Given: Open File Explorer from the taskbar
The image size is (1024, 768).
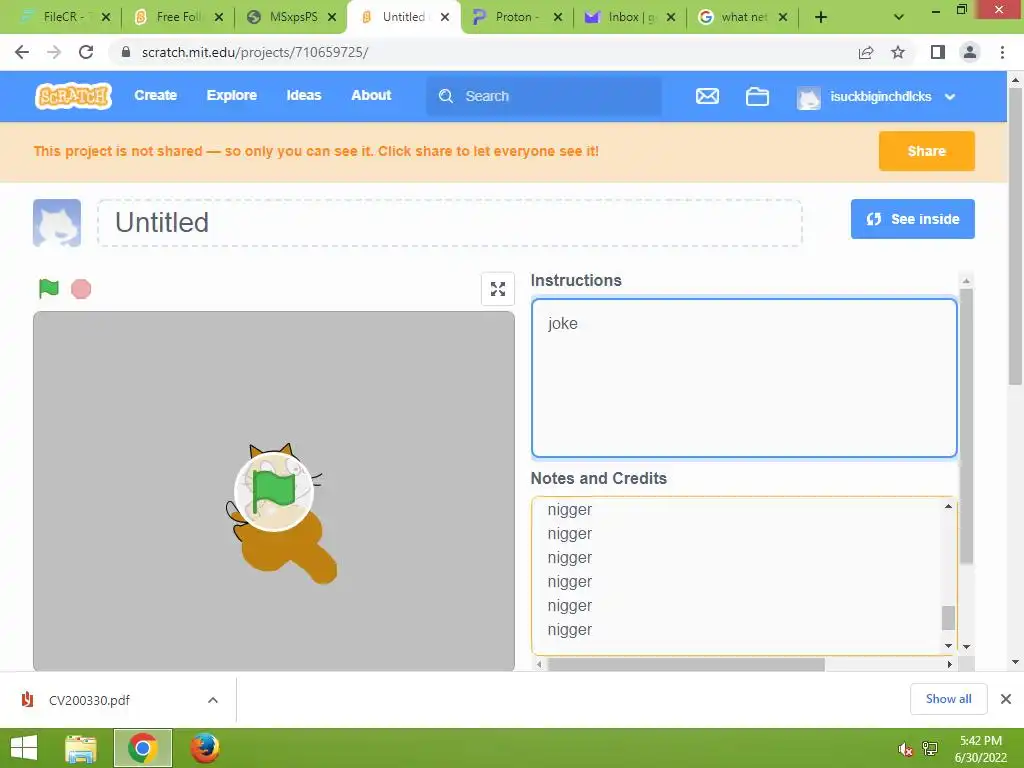Looking at the screenshot, I should (81, 748).
